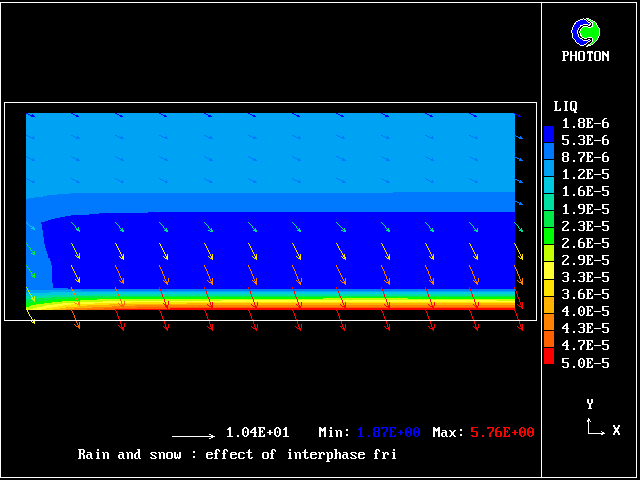This screenshot has width=640, height=480.
Task: Select the LIQ legend title
Action: coord(565,106)
